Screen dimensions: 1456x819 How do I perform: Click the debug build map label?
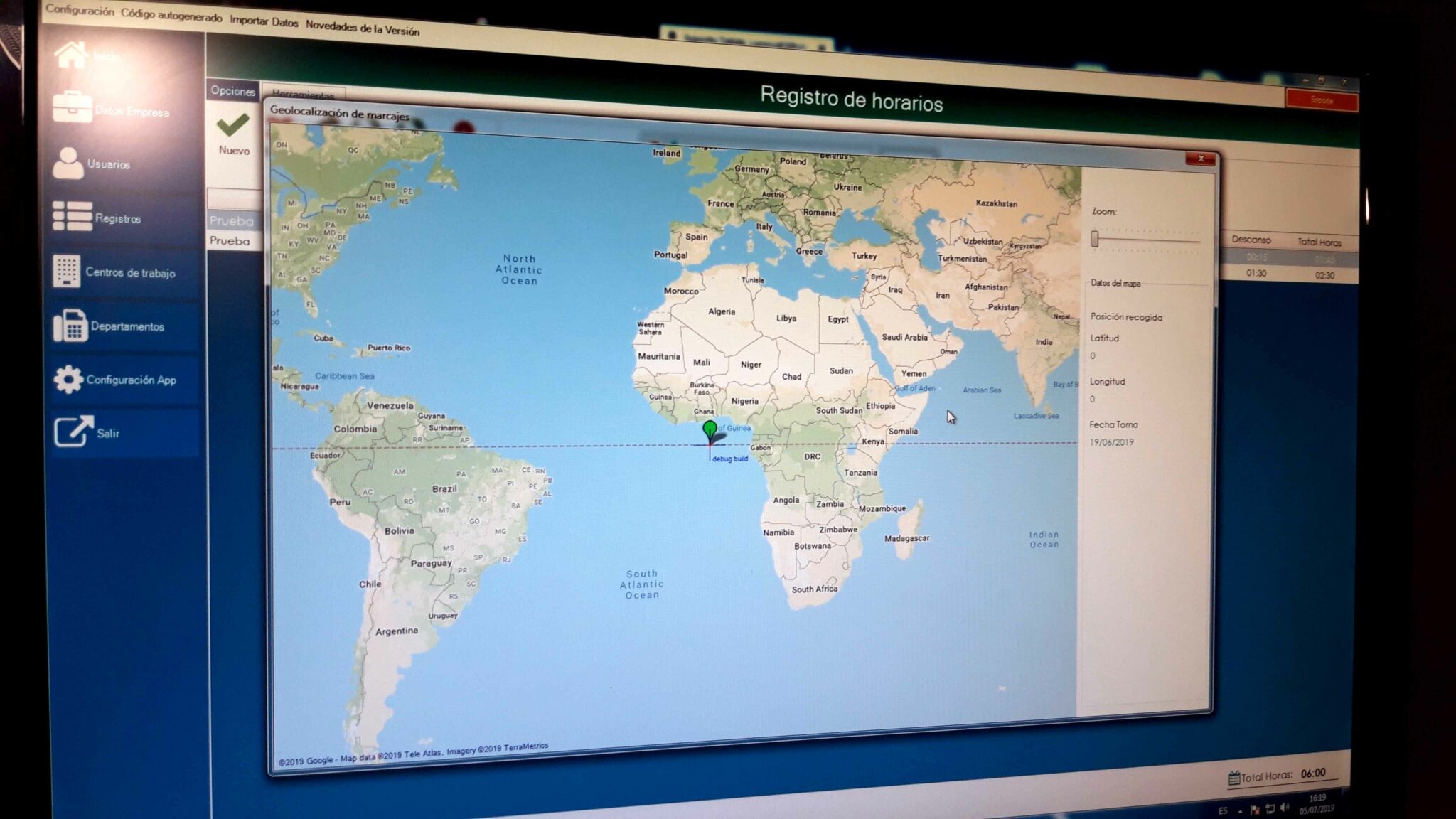pos(730,459)
